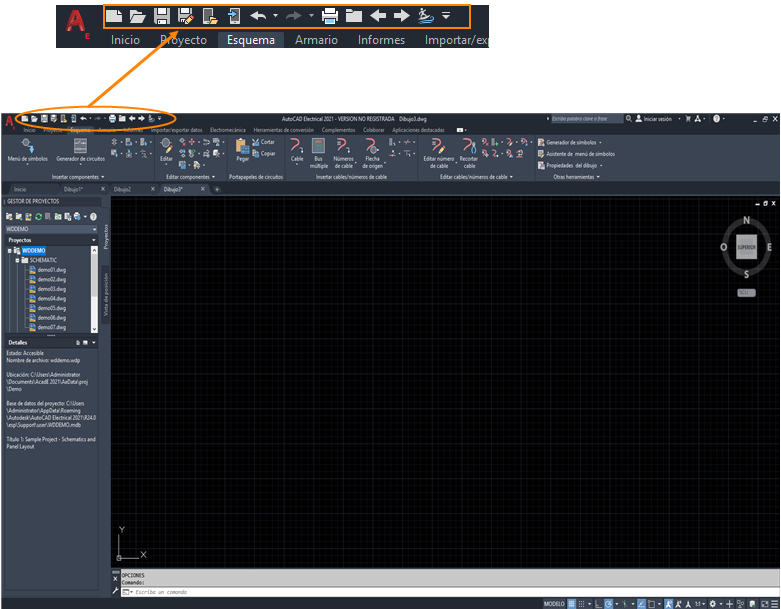Viewport: 781px width, 609px height.
Task: Open annotation scale 1:1 dropdown
Action: click(x=700, y=604)
